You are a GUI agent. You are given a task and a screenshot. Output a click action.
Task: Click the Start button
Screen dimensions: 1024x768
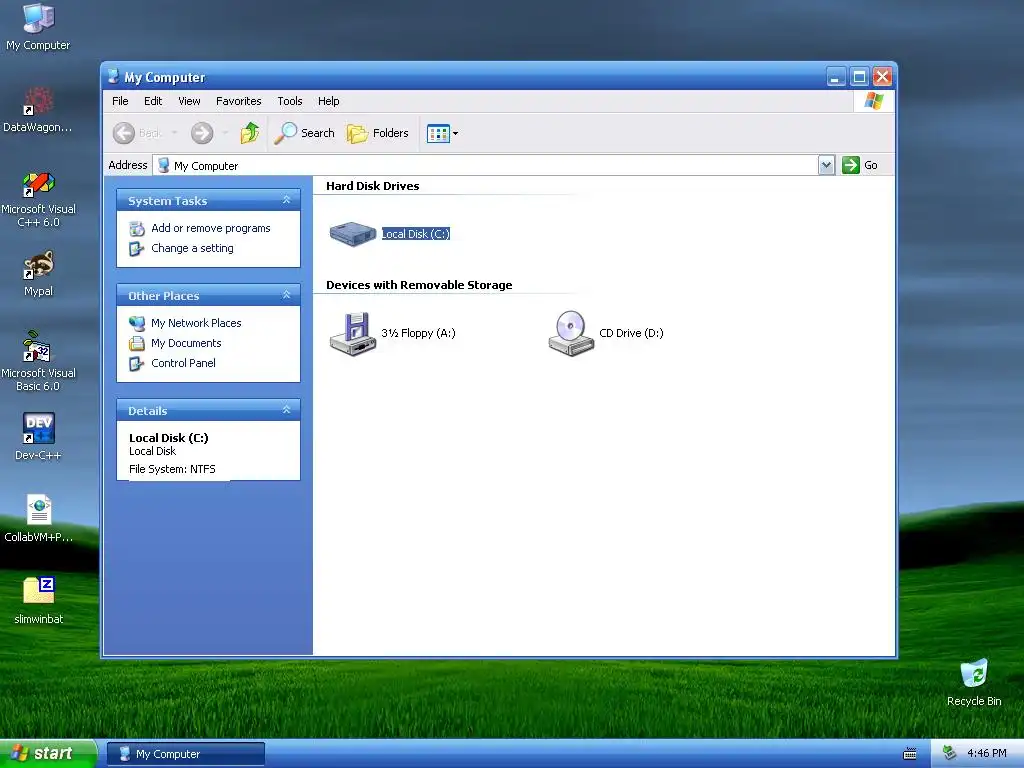pyautogui.click(x=48, y=754)
